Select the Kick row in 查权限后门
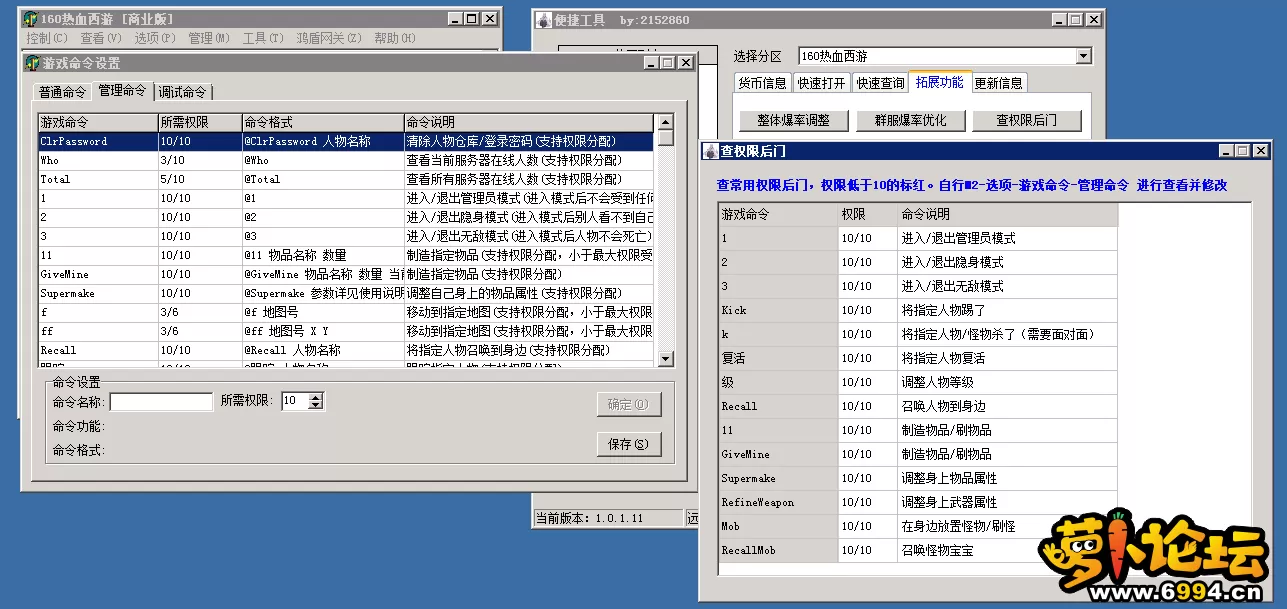Image resolution: width=1287 pixels, height=609 pixels. tap(918, 310)
